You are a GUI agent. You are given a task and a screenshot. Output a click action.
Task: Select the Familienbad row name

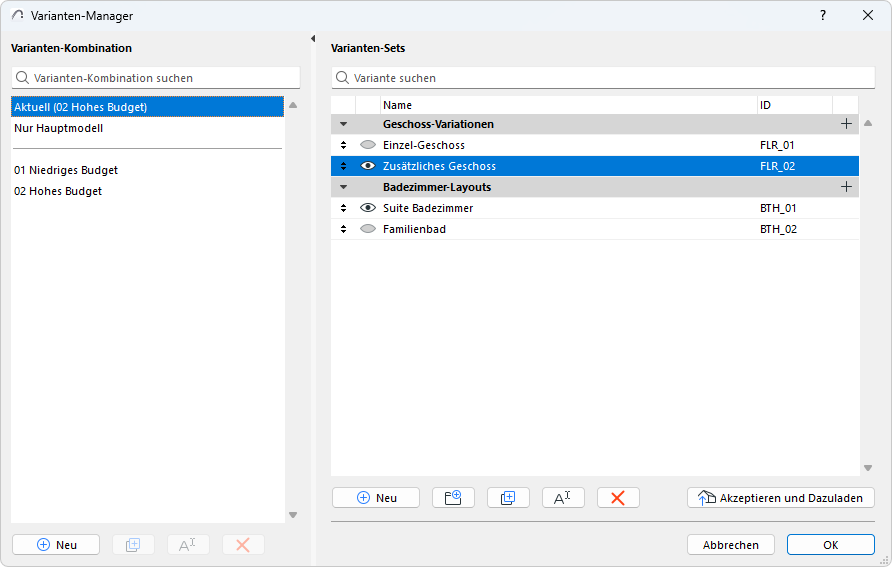point(414,229)
